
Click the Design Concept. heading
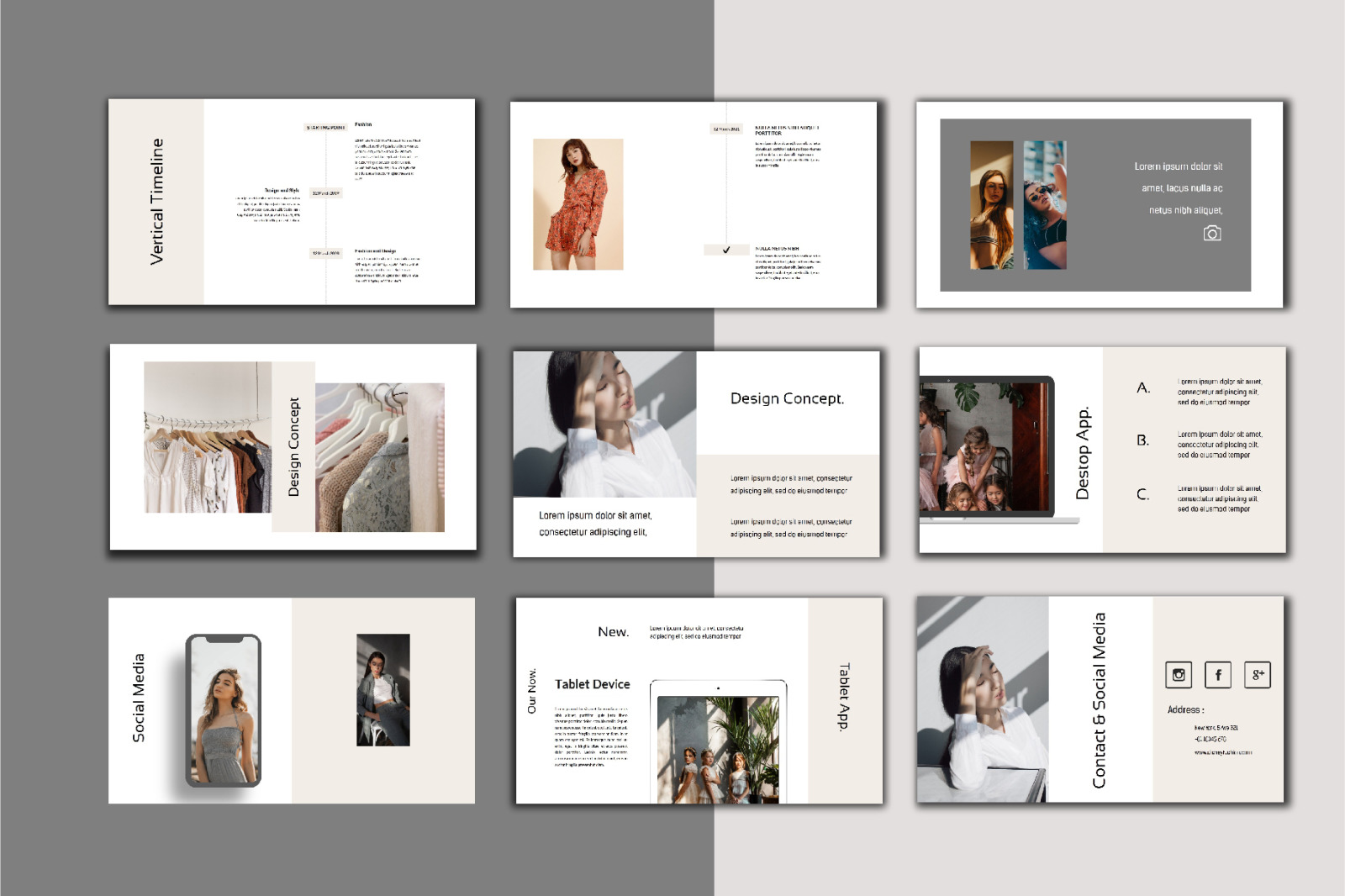787,398
